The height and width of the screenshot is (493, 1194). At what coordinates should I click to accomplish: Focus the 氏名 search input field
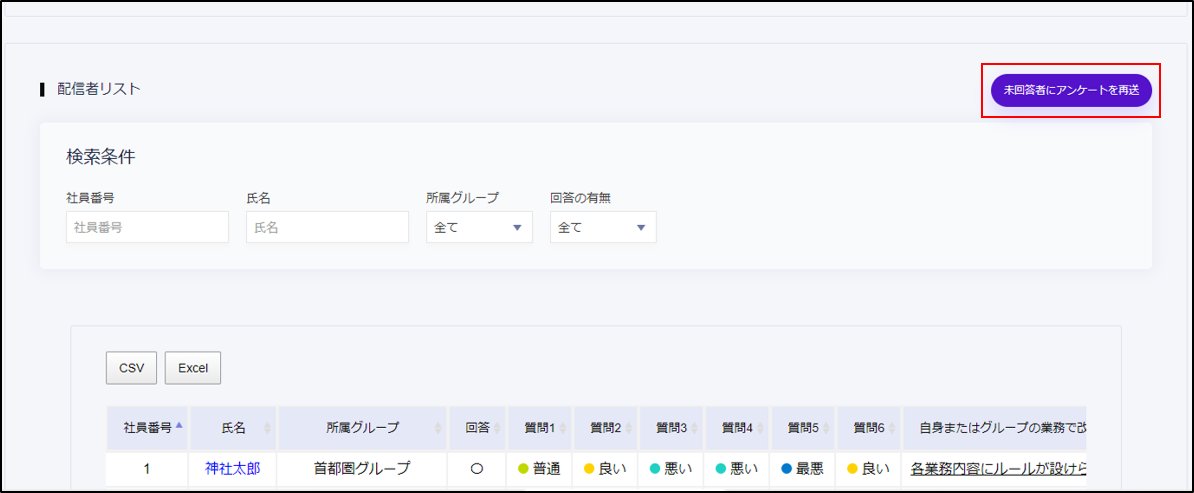tap(327, 227)
